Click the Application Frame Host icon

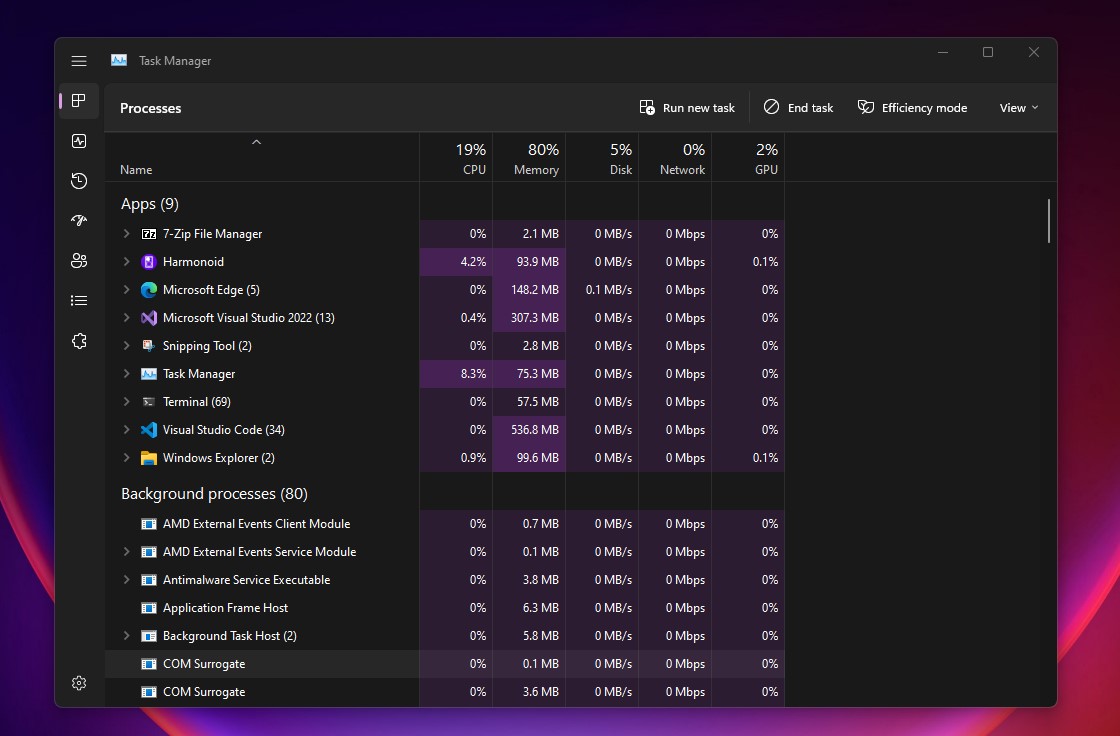pyautogui.click(x=149, y=608)
